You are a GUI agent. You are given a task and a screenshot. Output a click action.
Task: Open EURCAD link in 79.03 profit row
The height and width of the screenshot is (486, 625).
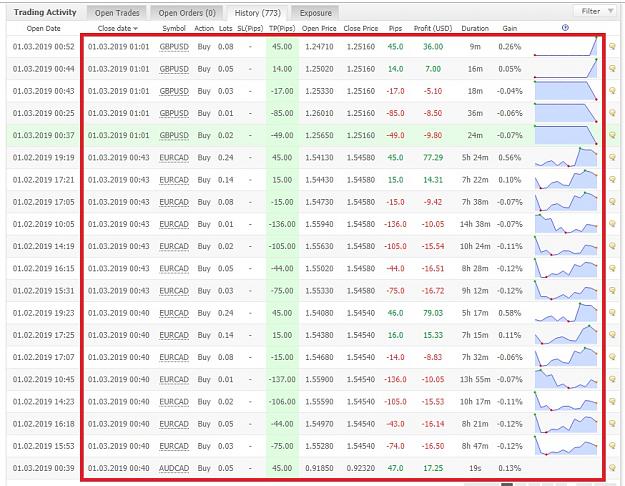(174, 313)
